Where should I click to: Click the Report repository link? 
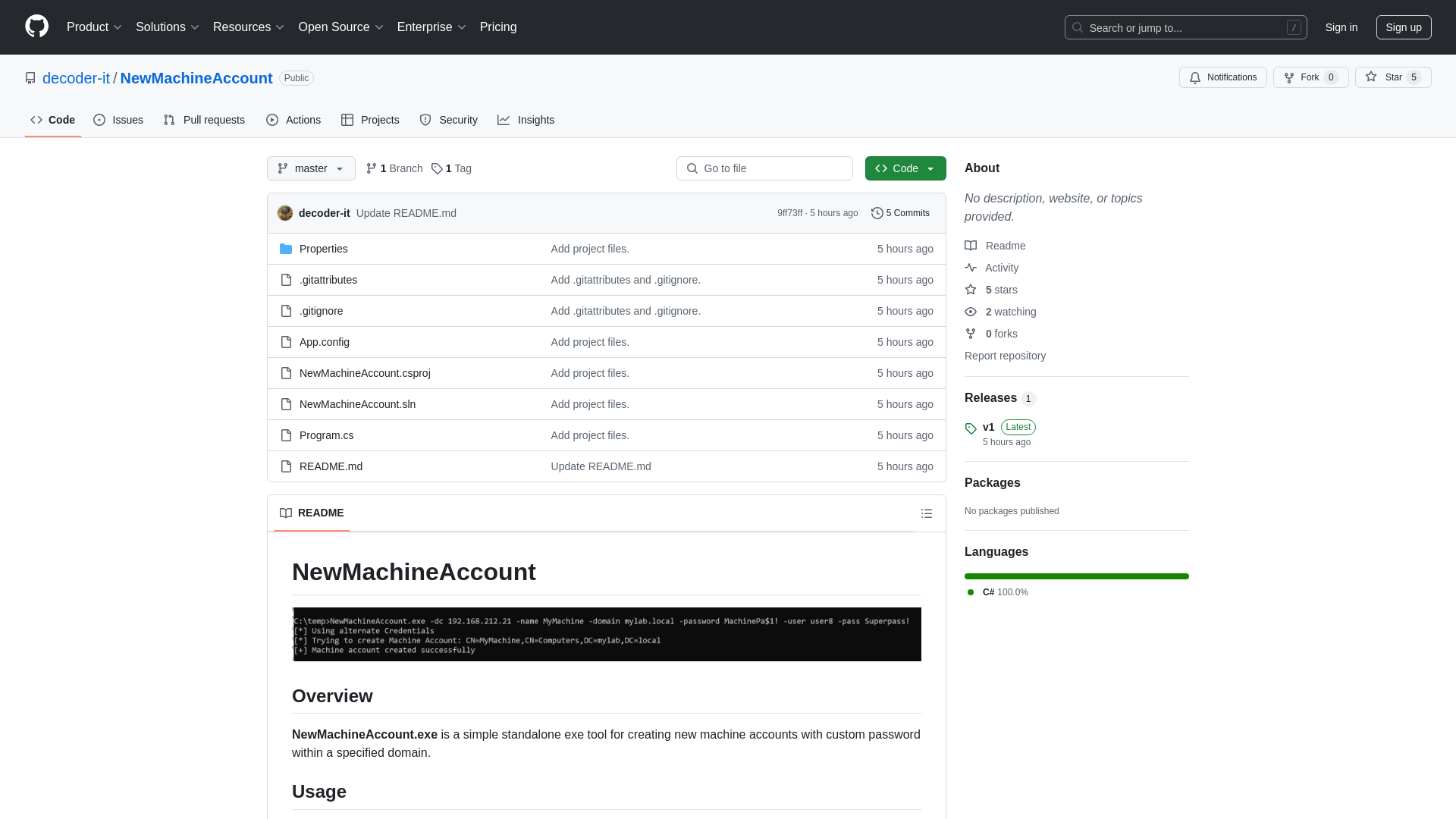click(x=1005, y=356)
